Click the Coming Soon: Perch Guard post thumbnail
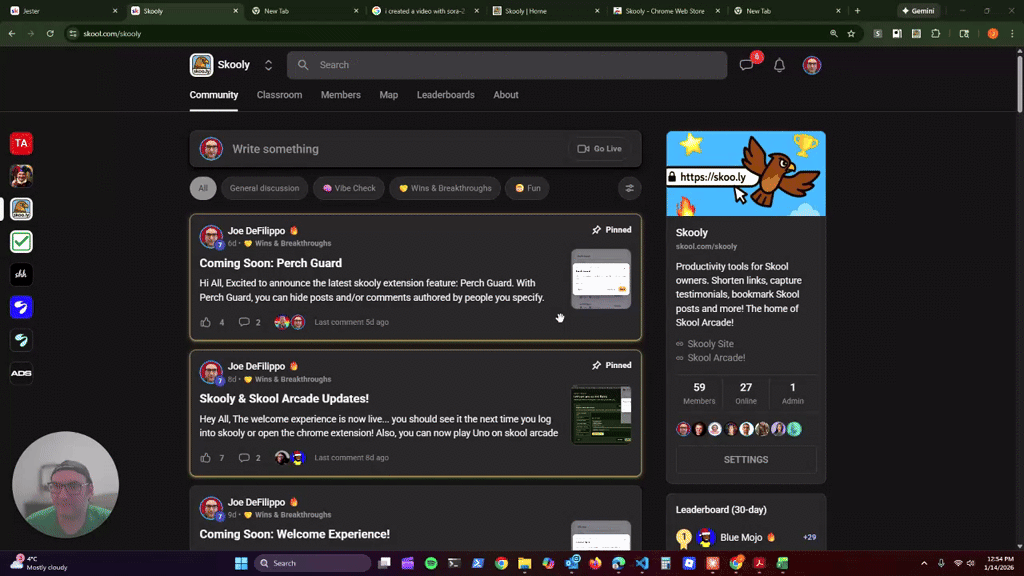 600,278
